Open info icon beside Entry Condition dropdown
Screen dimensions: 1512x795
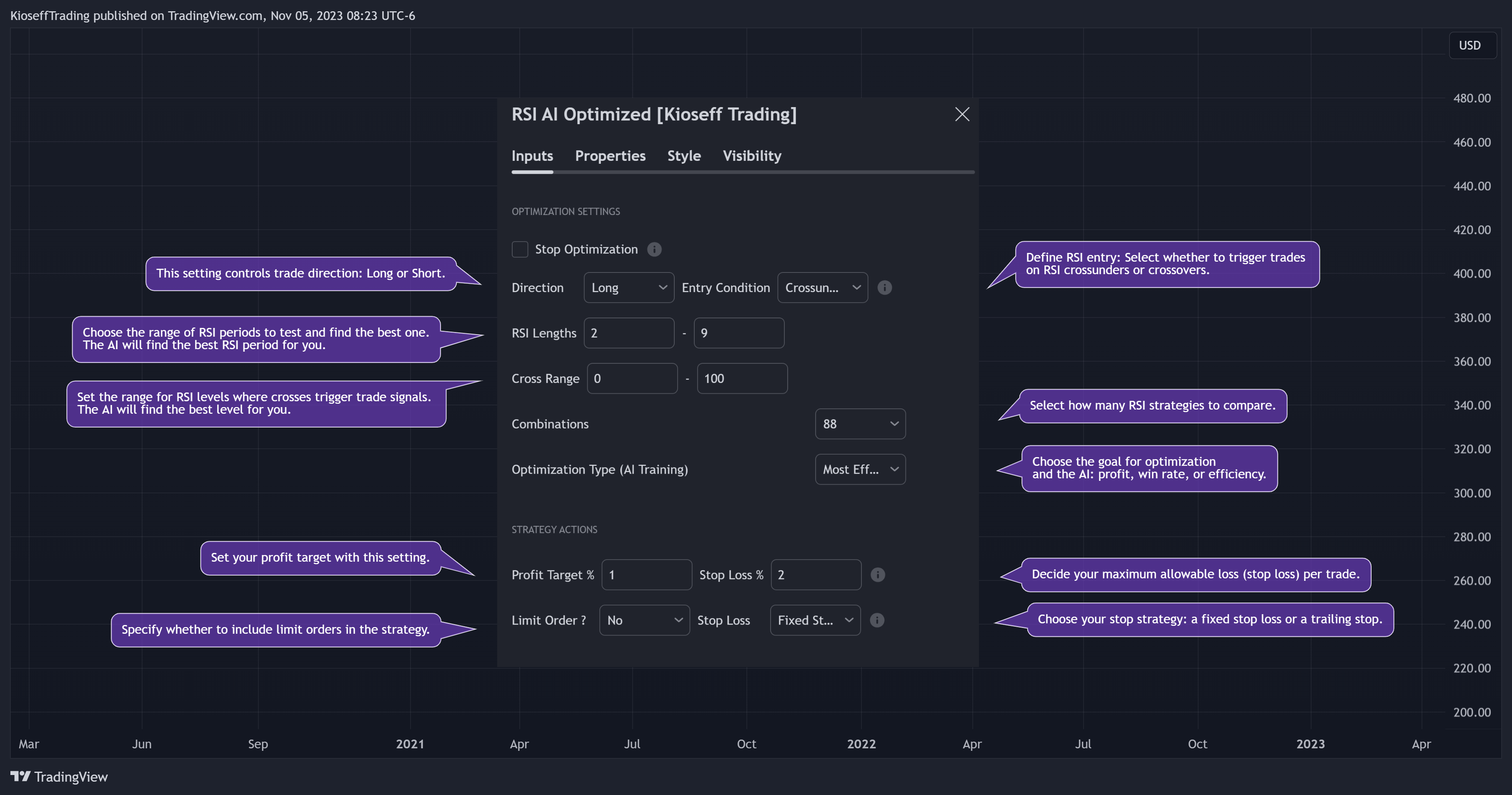pyautogui.click(x=884, y=287)
